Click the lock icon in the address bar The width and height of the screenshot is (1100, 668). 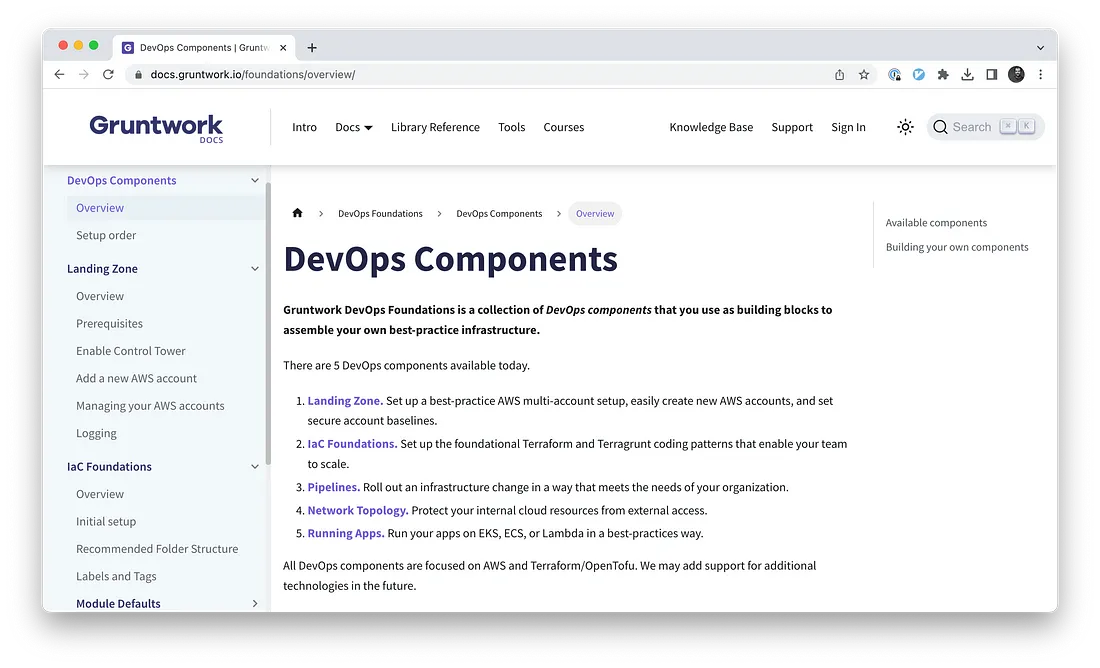tap(138, 74)
